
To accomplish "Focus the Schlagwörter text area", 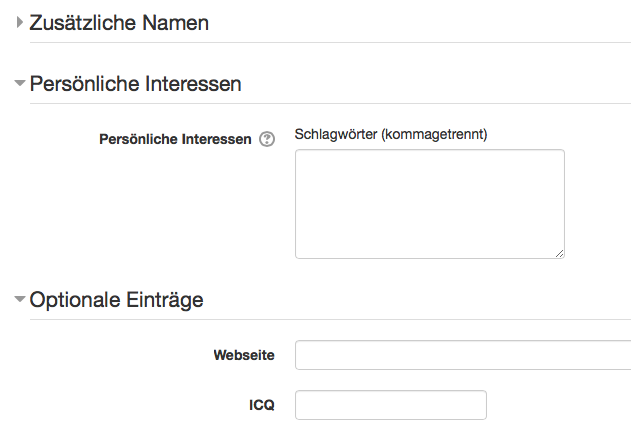I will [x=430, y=204].
